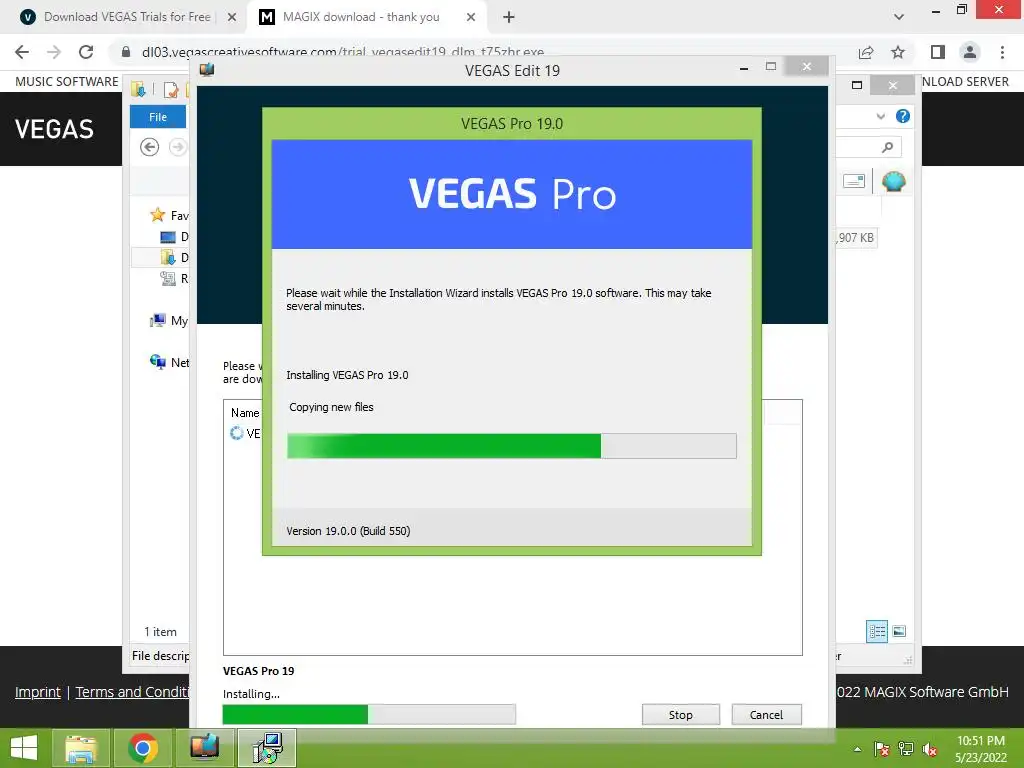This screenshot has height=768, width=1024.
Task: Open Windows Installer setup taskbar icon
Action: (267, 748)
